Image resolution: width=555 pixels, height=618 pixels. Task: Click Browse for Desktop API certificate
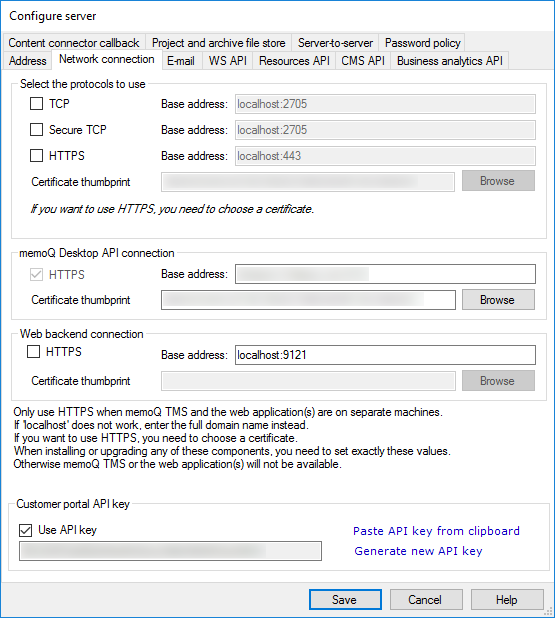pyautogui.click(x=498, y=300)
